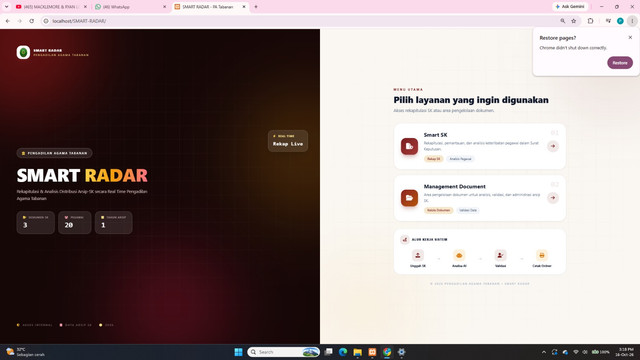
Task: Open the Management Document card arrow
Action: [x=553, y=198]
